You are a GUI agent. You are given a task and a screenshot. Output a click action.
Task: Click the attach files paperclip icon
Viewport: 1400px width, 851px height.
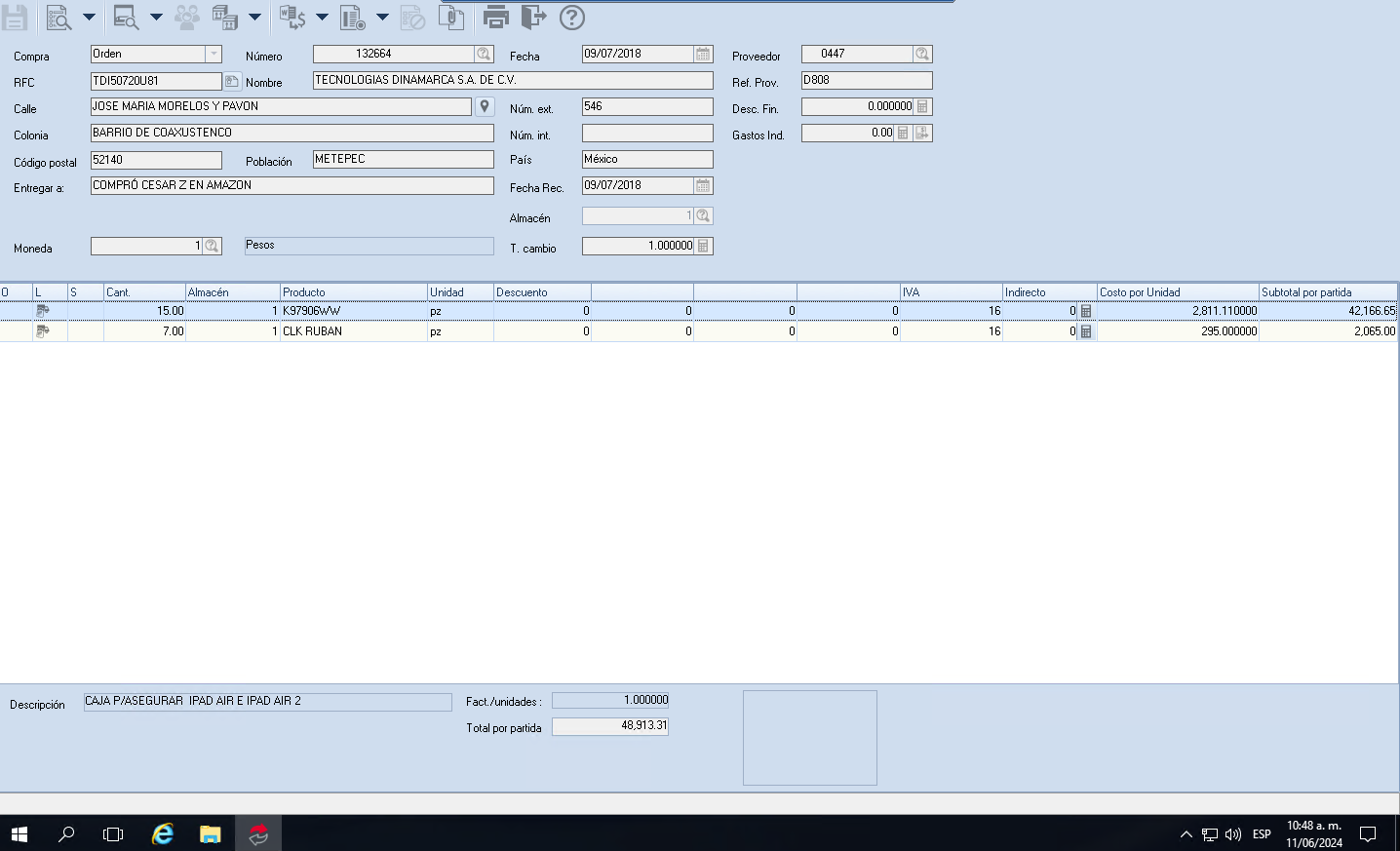pyautogui.click(x=451, y=17)
